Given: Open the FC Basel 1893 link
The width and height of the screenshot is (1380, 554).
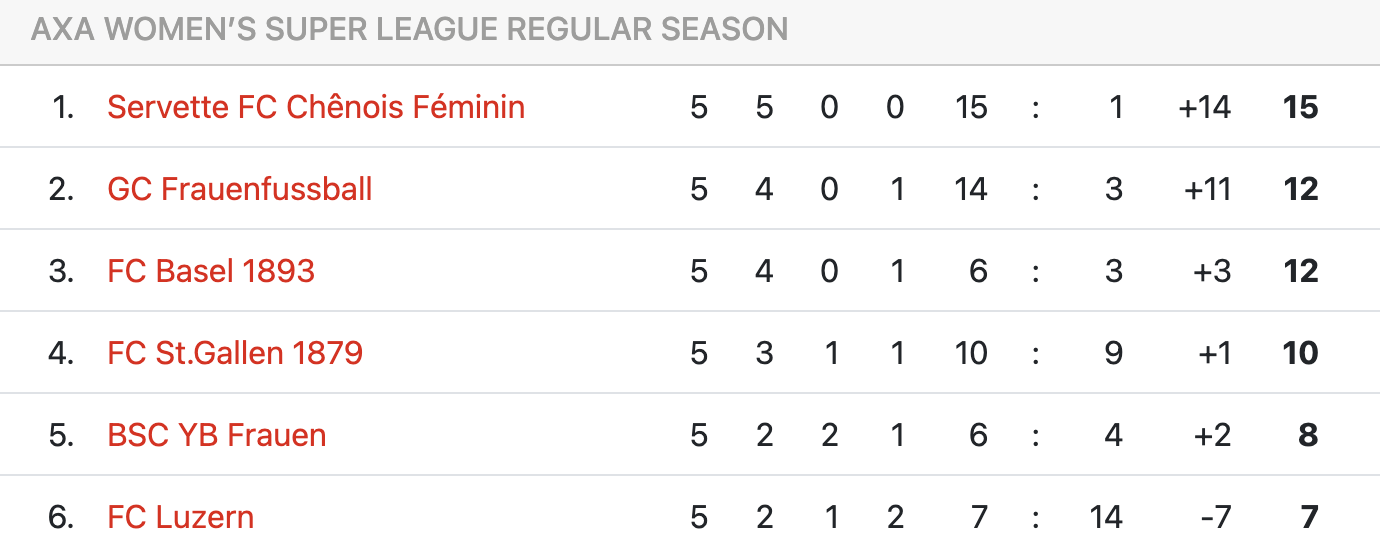Looking at the screenshot, I should click(x=211, y=271).
